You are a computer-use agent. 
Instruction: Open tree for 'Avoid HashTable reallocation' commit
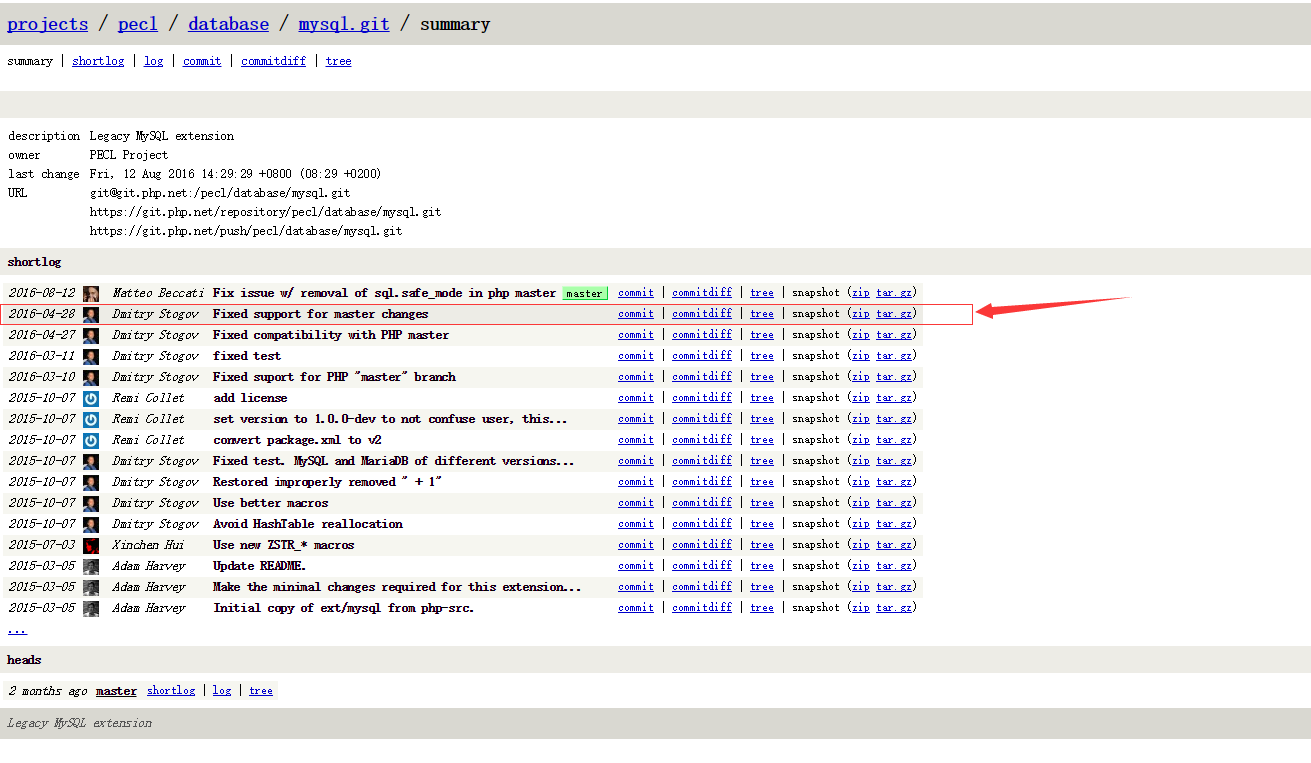[762, 524]
